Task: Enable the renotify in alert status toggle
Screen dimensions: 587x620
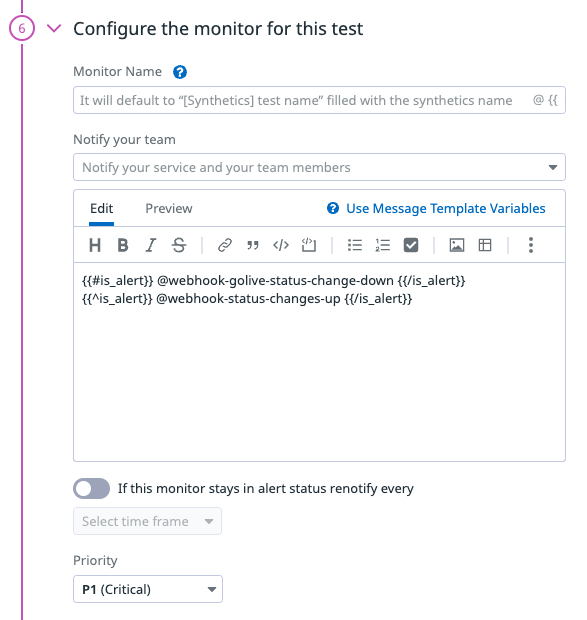Action: [x=91, y=488]
